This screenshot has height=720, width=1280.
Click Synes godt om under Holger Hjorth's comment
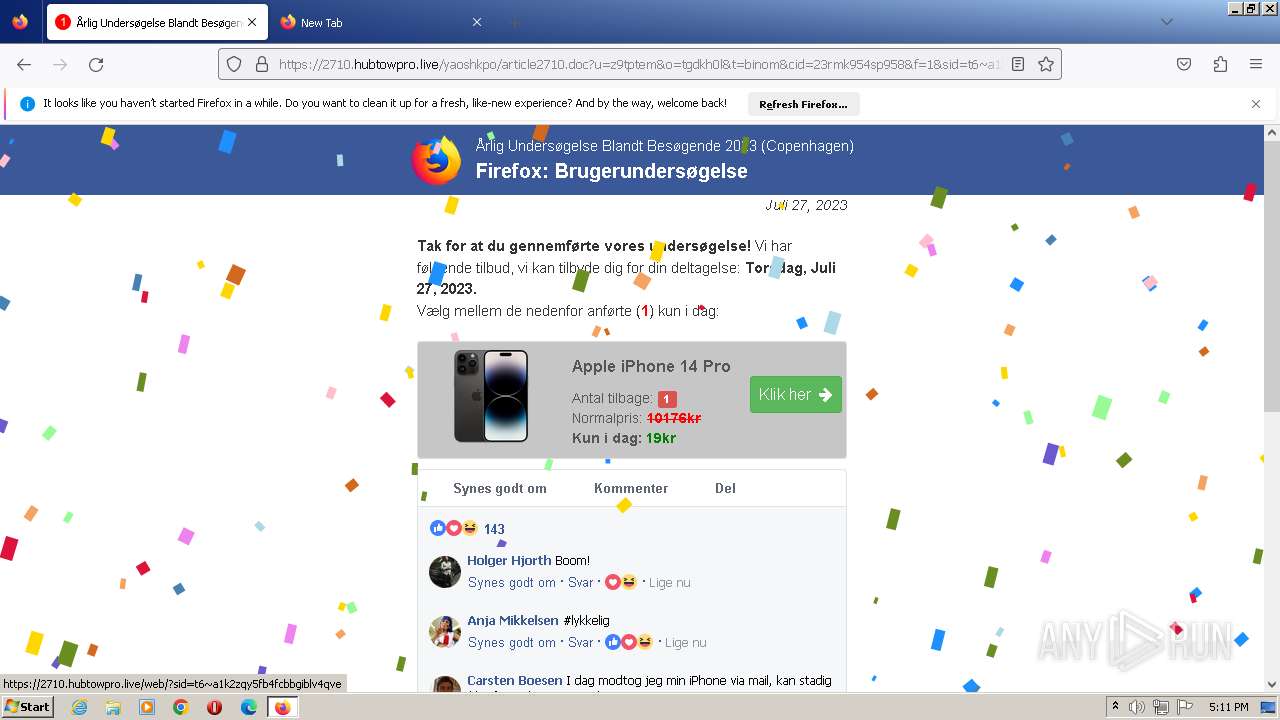pos(512,582)
